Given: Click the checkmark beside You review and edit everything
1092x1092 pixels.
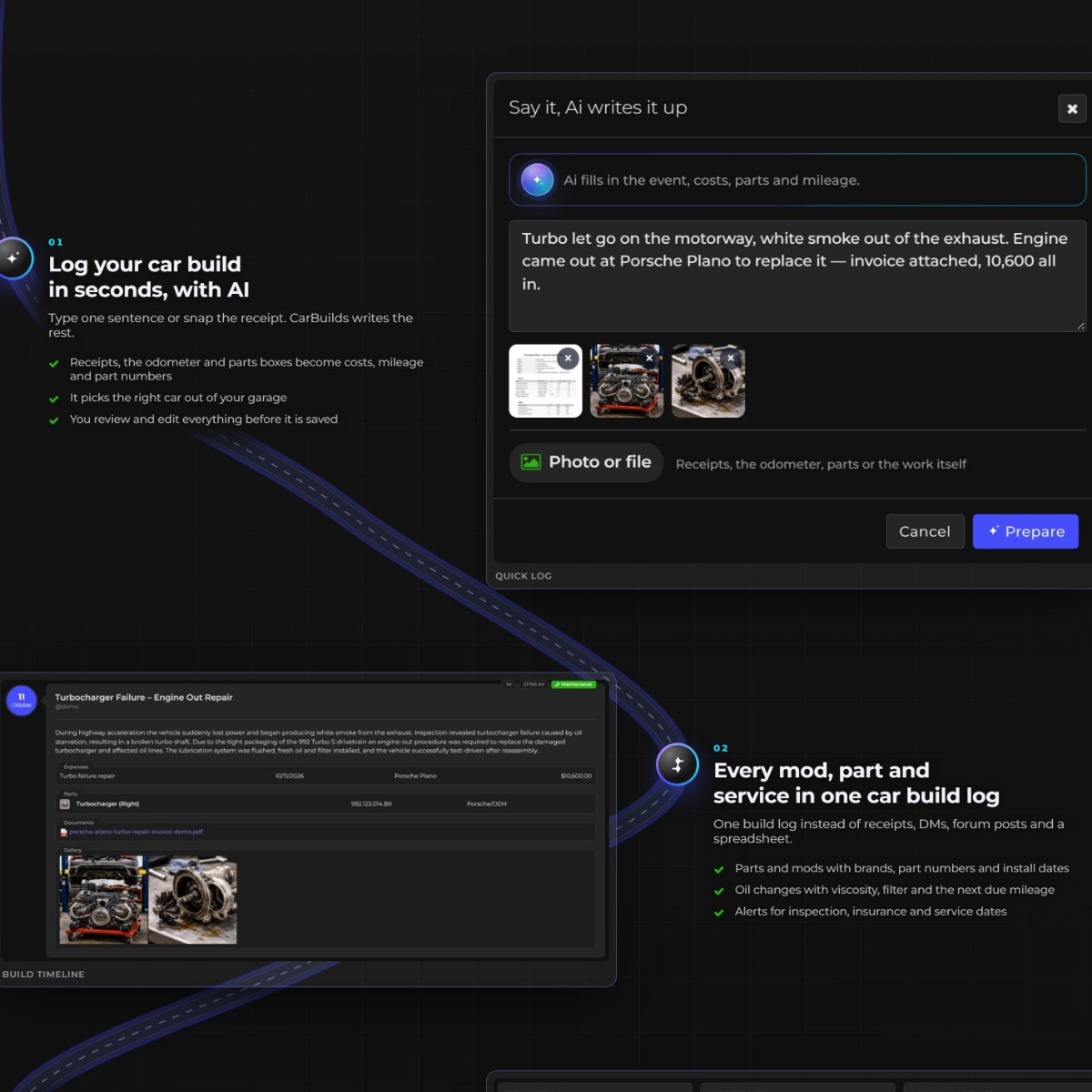Looking at the screenshot, I should (x=54, y=420).
